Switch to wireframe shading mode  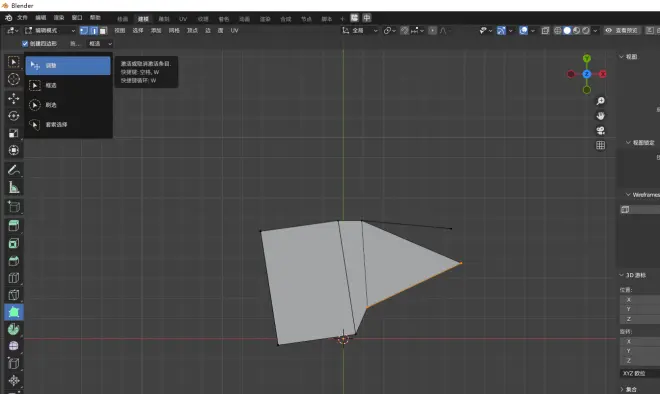pos(557,30)
